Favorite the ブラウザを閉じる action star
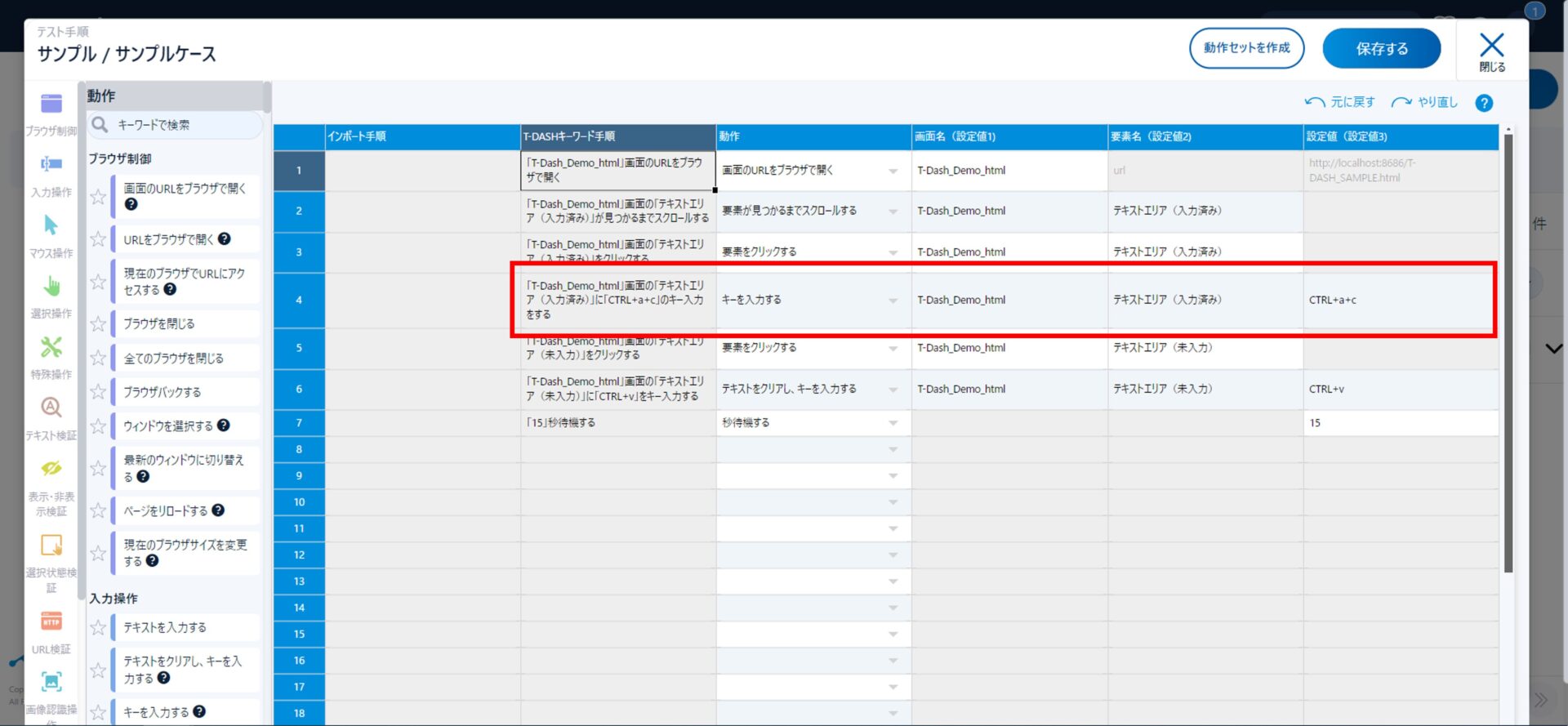The image size is (1568, 726). [x=99, y=324]
